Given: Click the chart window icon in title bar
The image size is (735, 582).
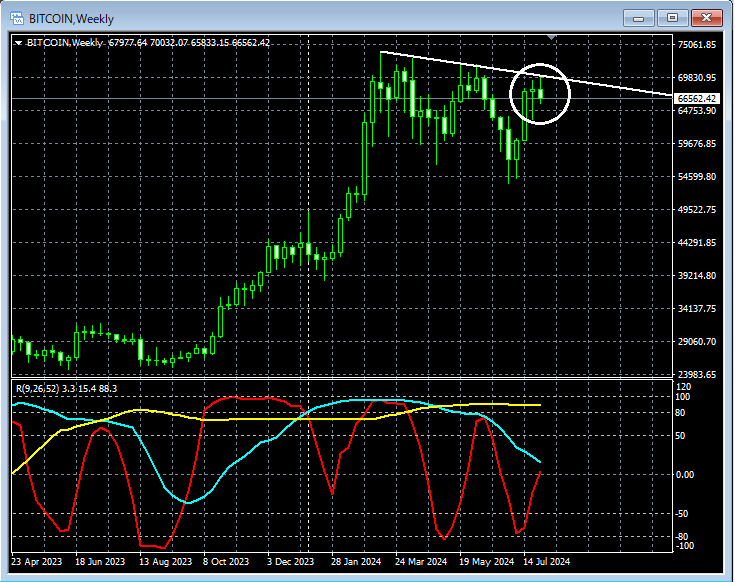Looking at the screenshot, I should coord(17,18).
